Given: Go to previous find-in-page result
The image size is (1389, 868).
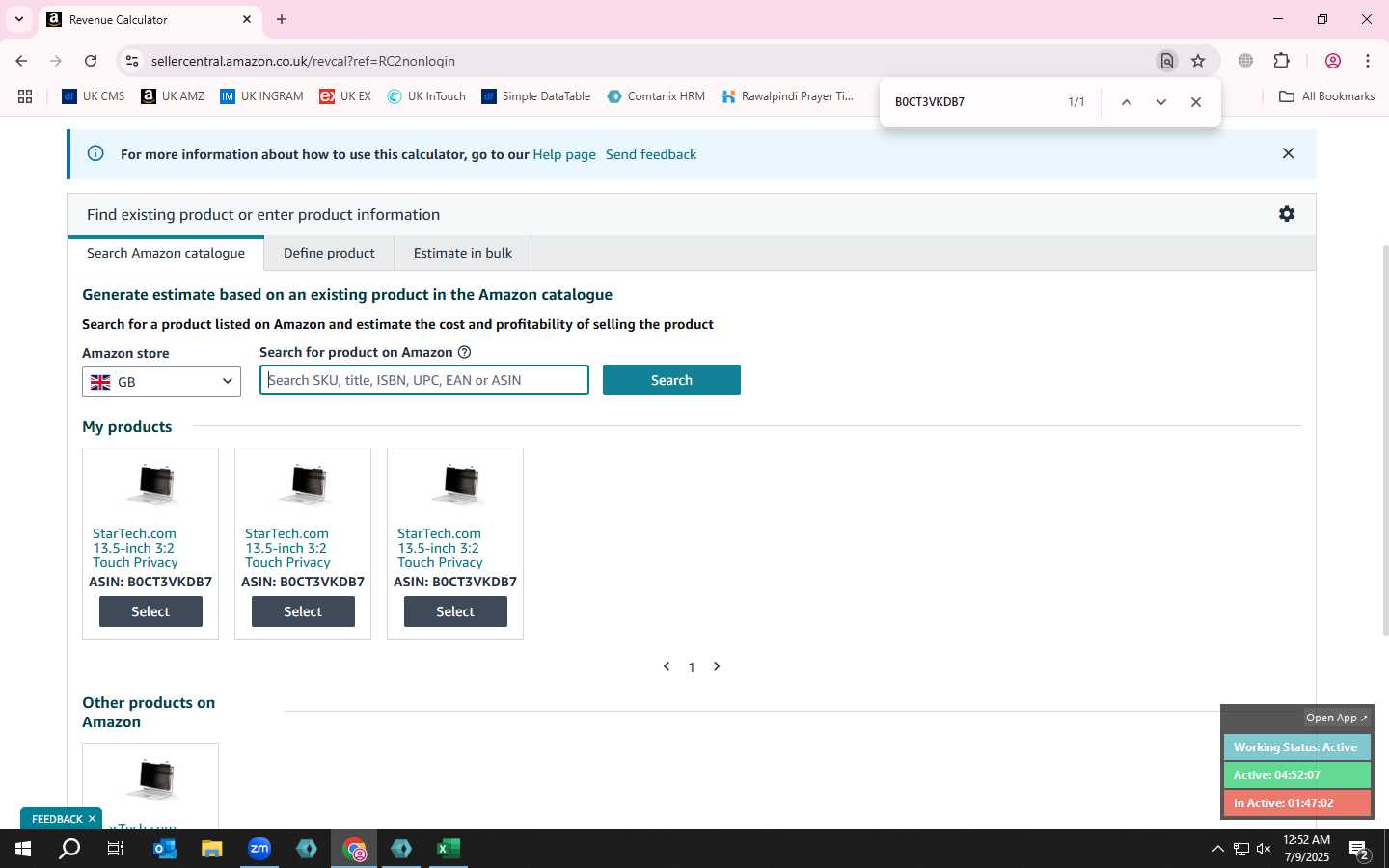Looking at the screenshot, I should [x=1126, y=102].
